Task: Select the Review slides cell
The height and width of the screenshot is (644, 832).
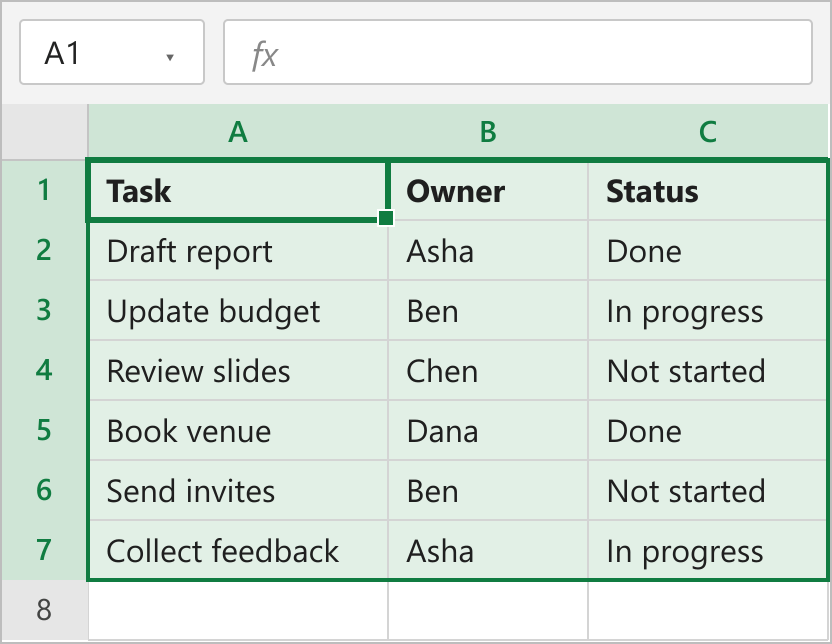Action: click(238, 370)
